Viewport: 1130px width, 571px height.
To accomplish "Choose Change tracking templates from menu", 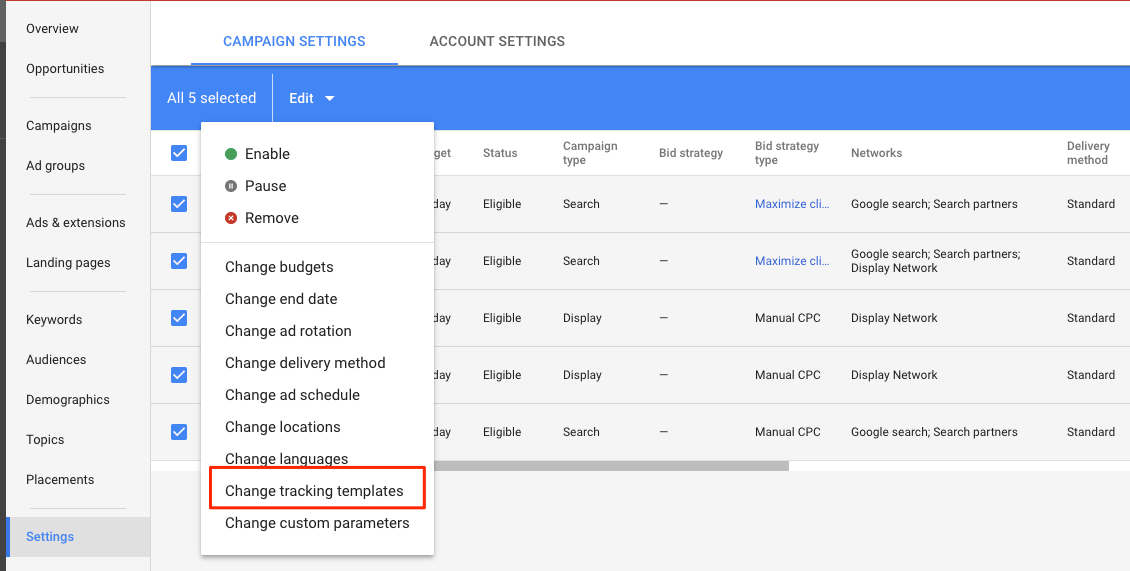I will point(314,491).
